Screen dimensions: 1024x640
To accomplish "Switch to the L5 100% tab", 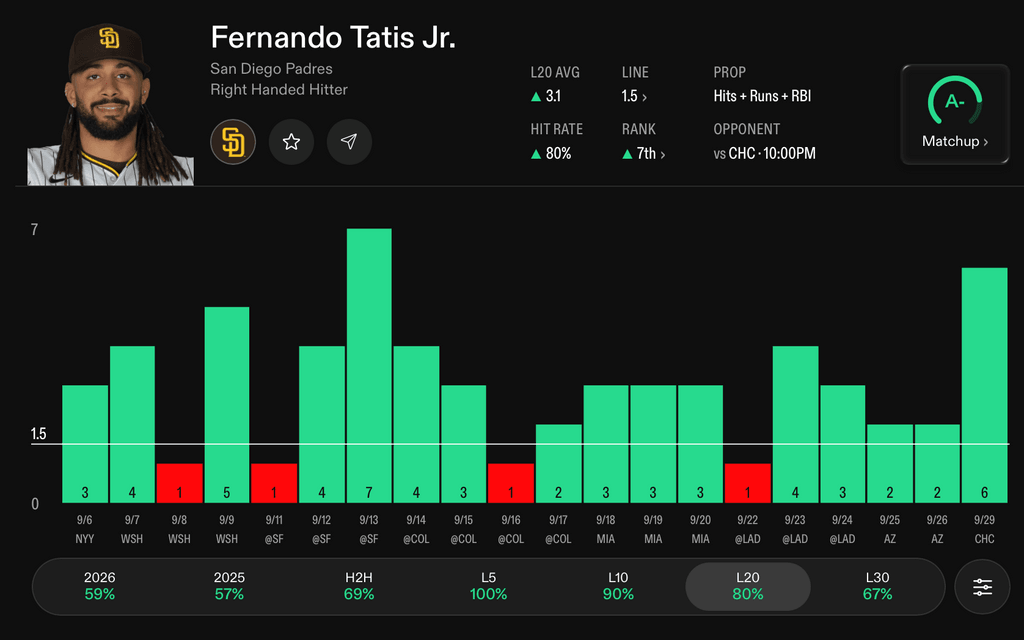I will point(488,586).
